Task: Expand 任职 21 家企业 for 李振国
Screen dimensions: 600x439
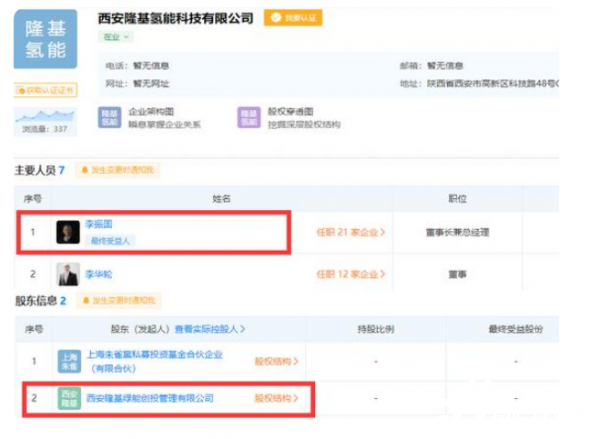Action: pos(351,232)
